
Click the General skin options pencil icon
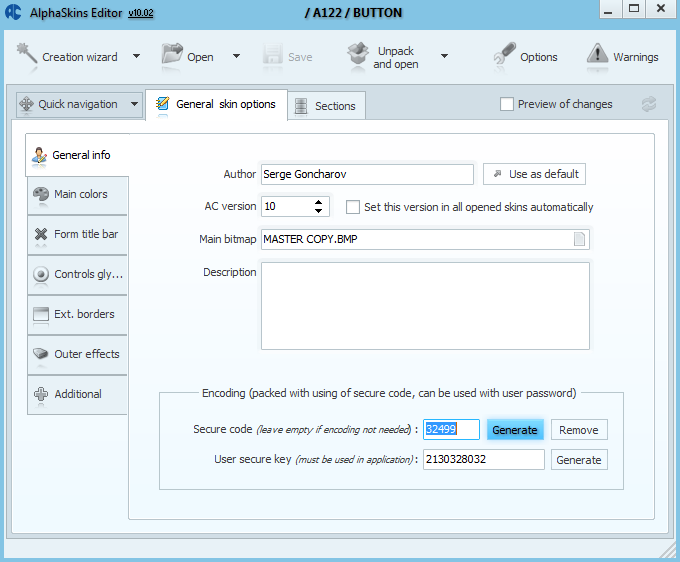pyautogui.click(x=163, y=104)
